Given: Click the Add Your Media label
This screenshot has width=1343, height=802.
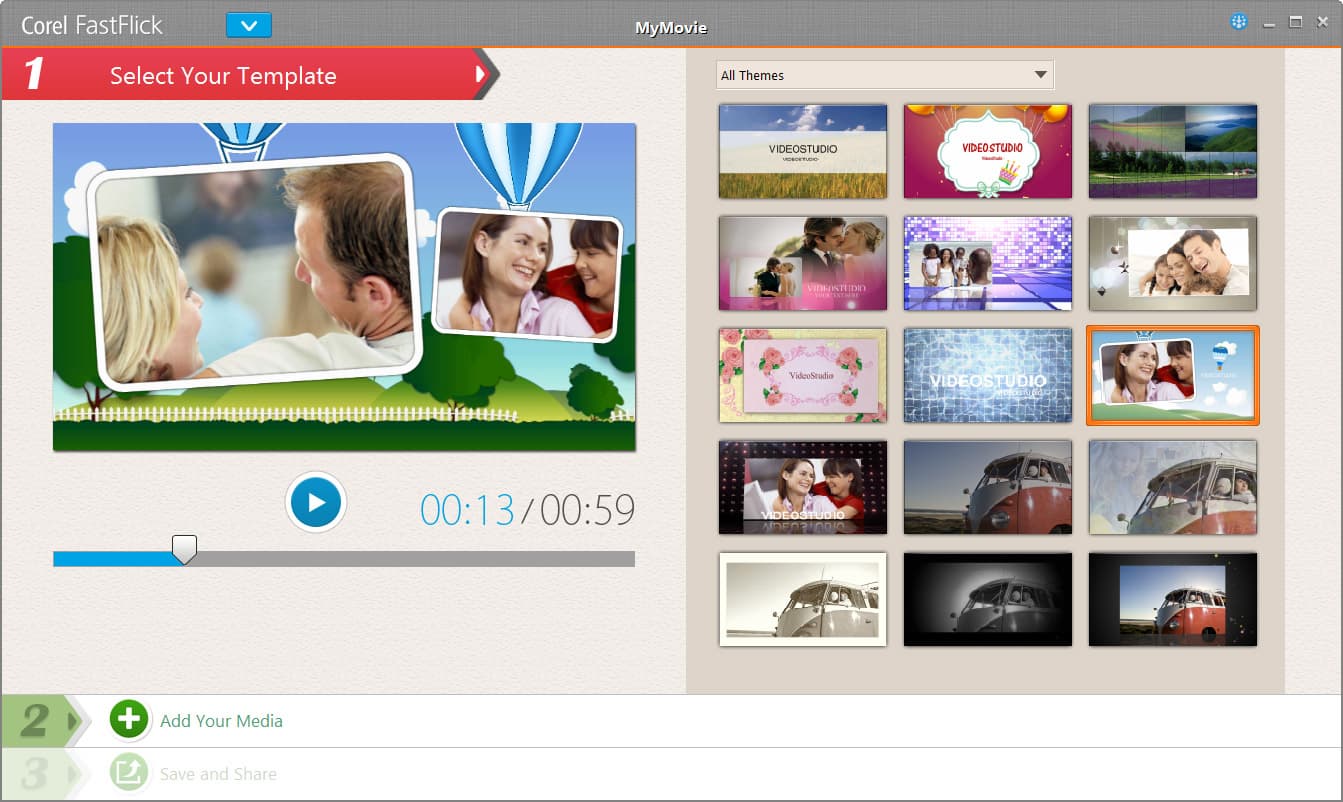Looking at the screenshot, I should tap(221, 721).
